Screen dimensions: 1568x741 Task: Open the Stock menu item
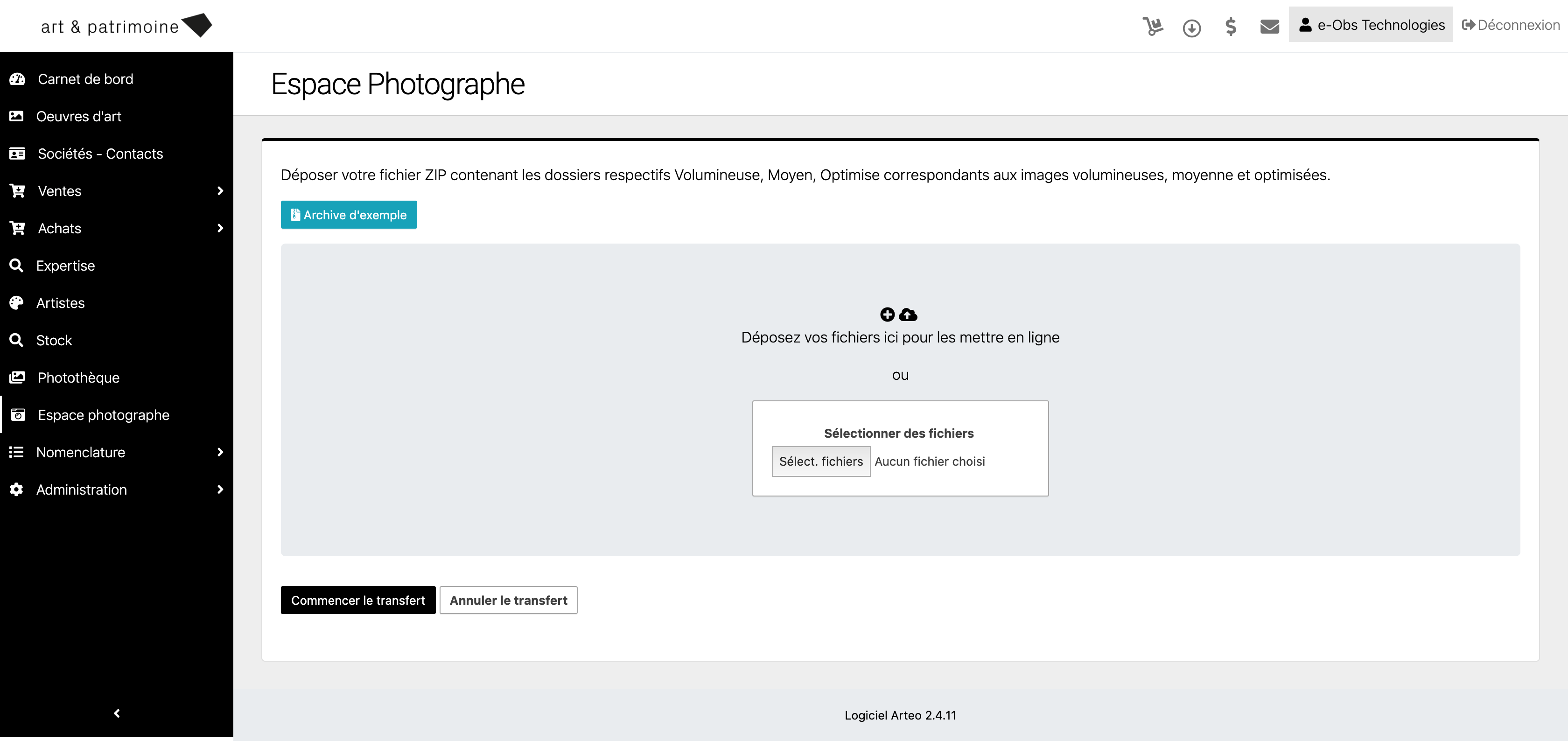pos(117,340)
